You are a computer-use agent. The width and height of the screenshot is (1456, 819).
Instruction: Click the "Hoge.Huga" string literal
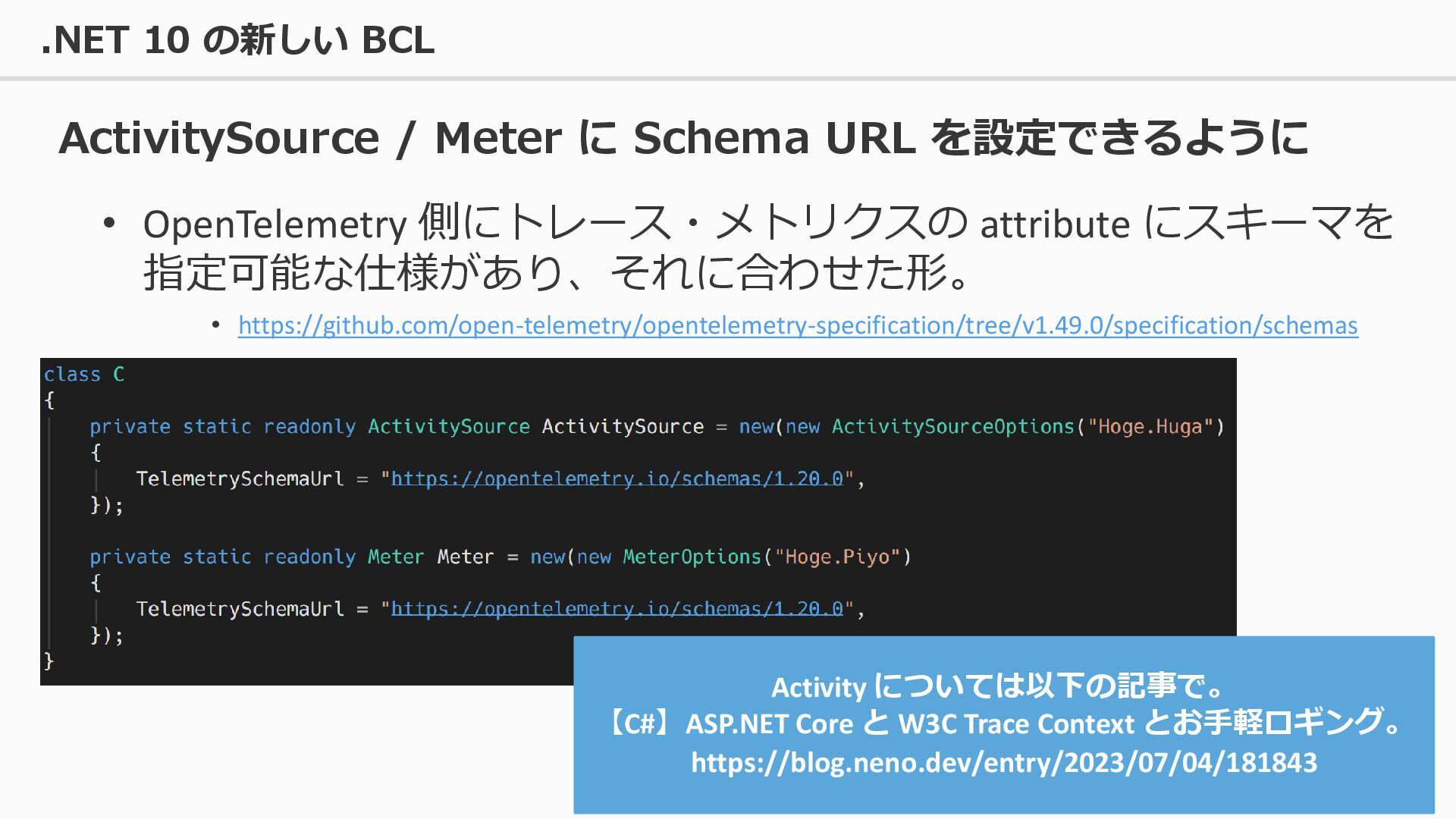pos(1150,426)
